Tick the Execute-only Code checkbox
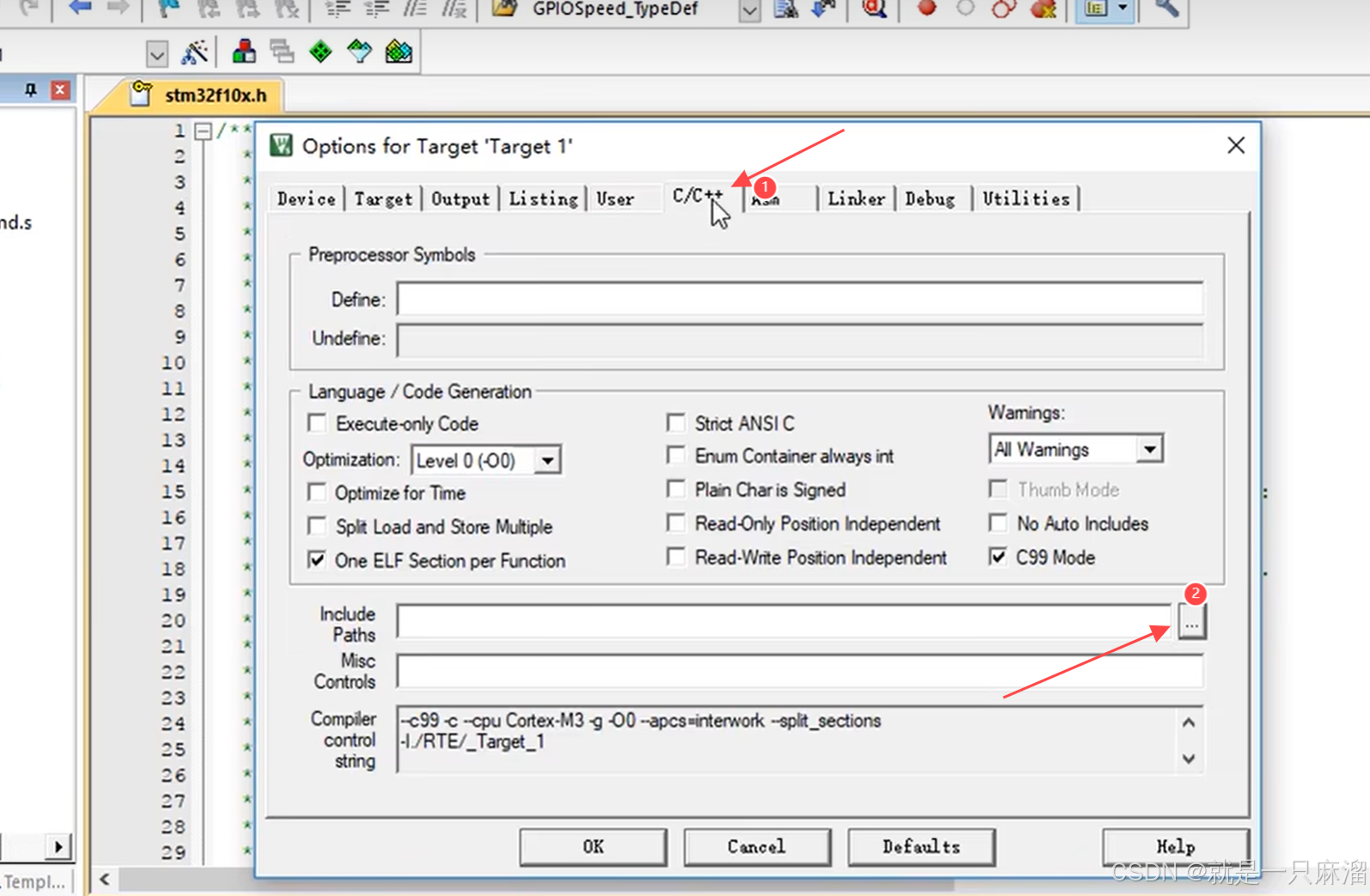Image resolution: width=1370 pixels, height=896 pixels. pos(317,423)
